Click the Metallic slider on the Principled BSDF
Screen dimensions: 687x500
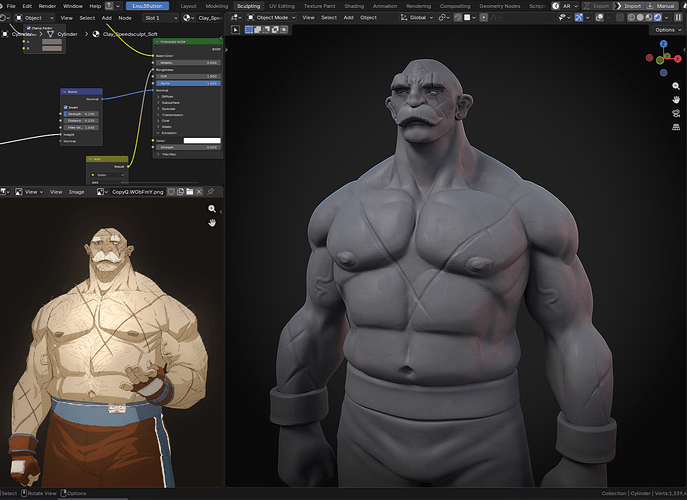[x=188, y=63]
